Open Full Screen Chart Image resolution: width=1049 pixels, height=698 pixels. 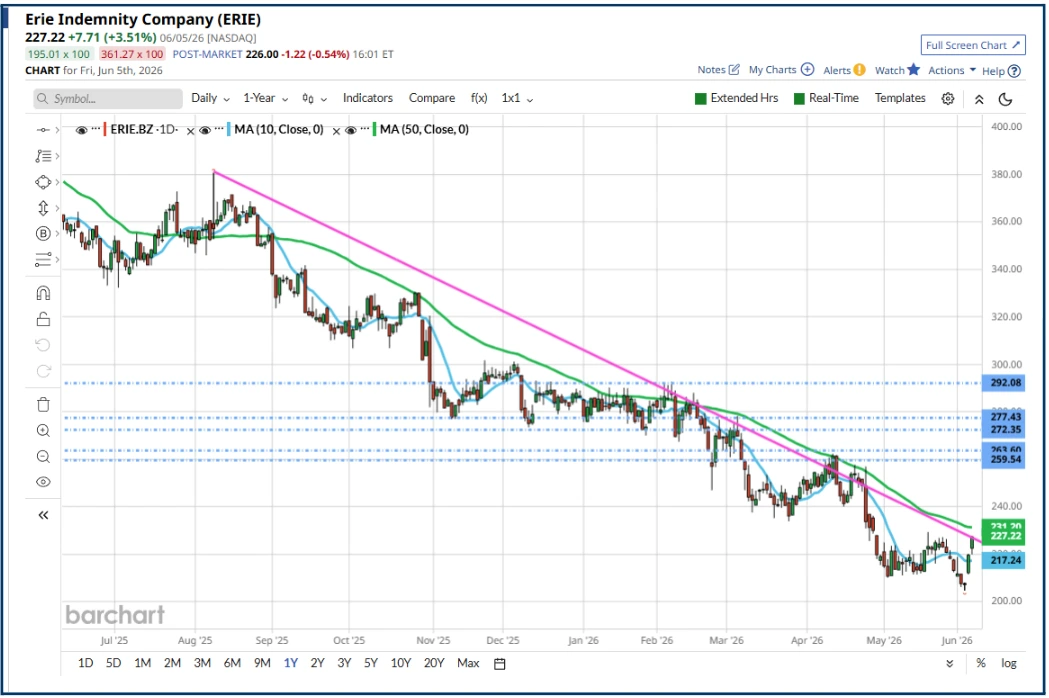click(x=973, y=45)
